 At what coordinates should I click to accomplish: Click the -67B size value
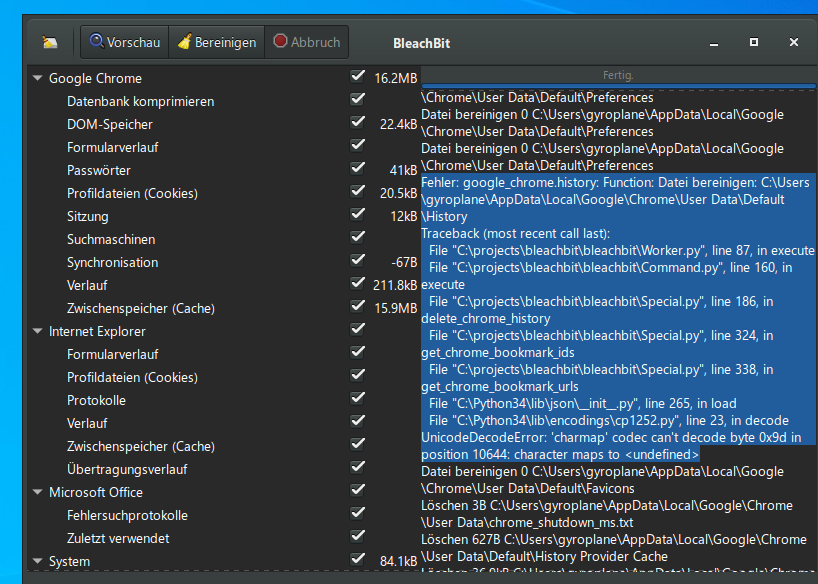pos(404,263)
